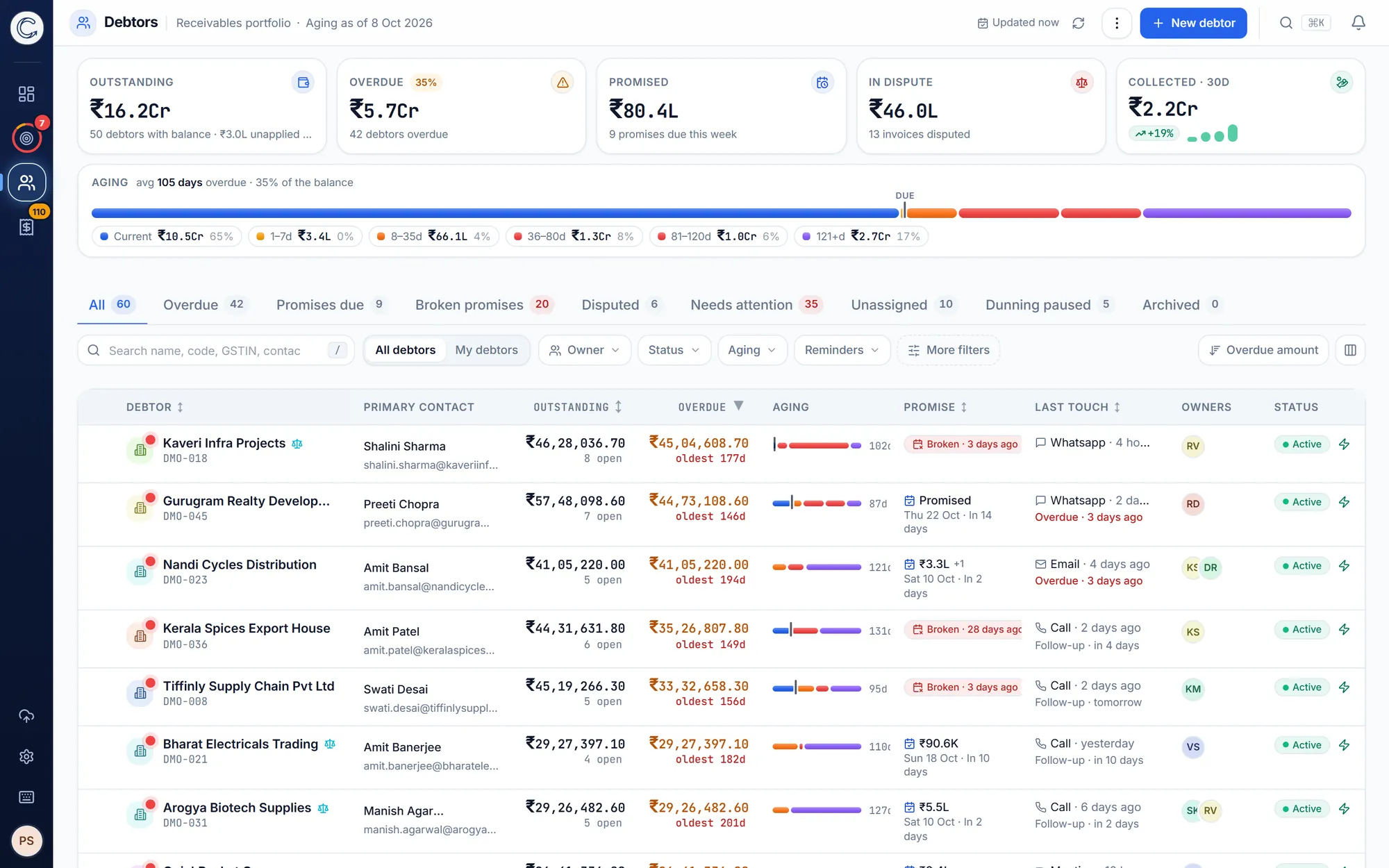
Task: Switch to the Broken promises tab
Action: (484, 305)
